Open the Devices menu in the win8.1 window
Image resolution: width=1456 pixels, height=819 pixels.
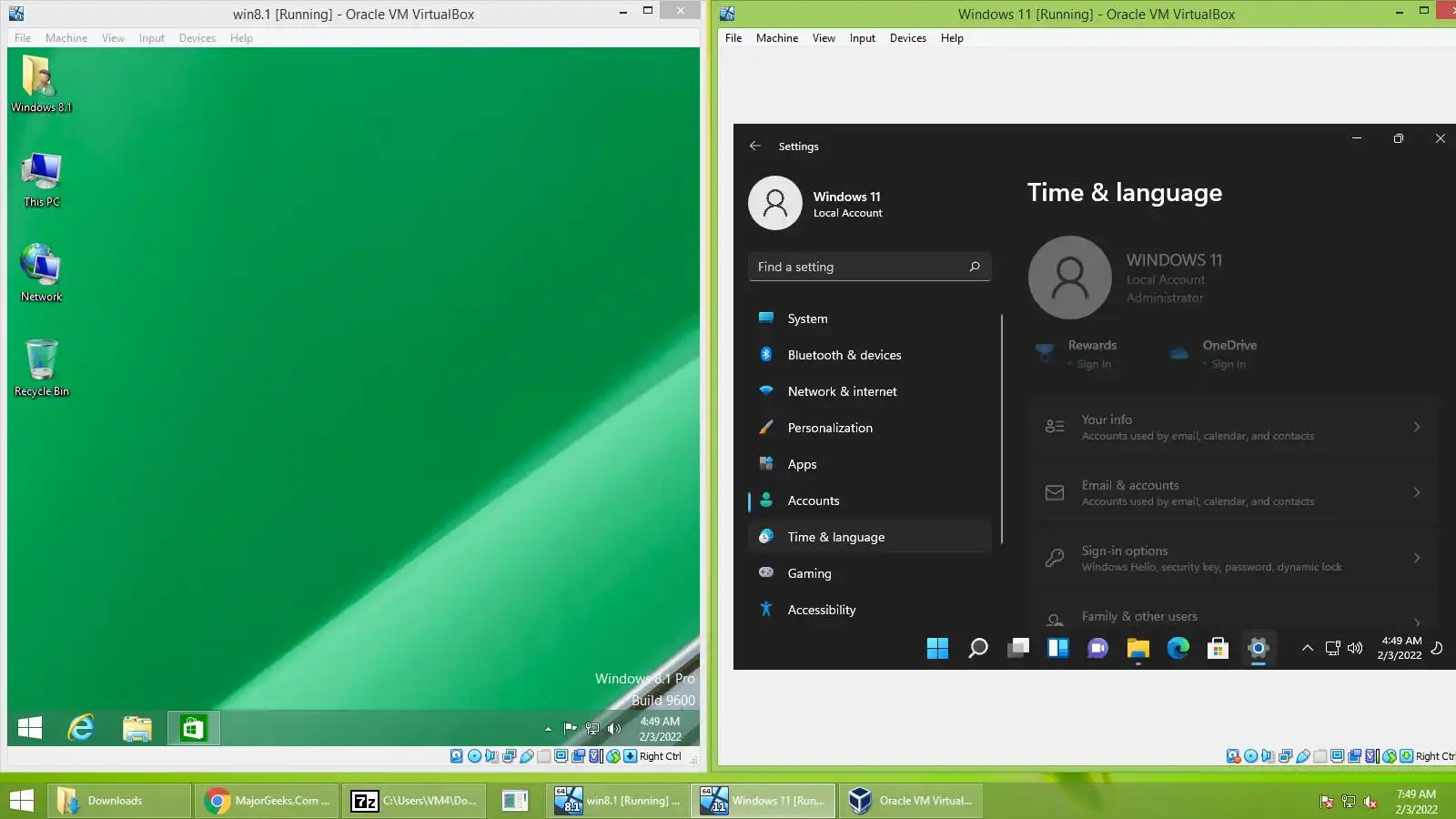(x=197, y=38)
